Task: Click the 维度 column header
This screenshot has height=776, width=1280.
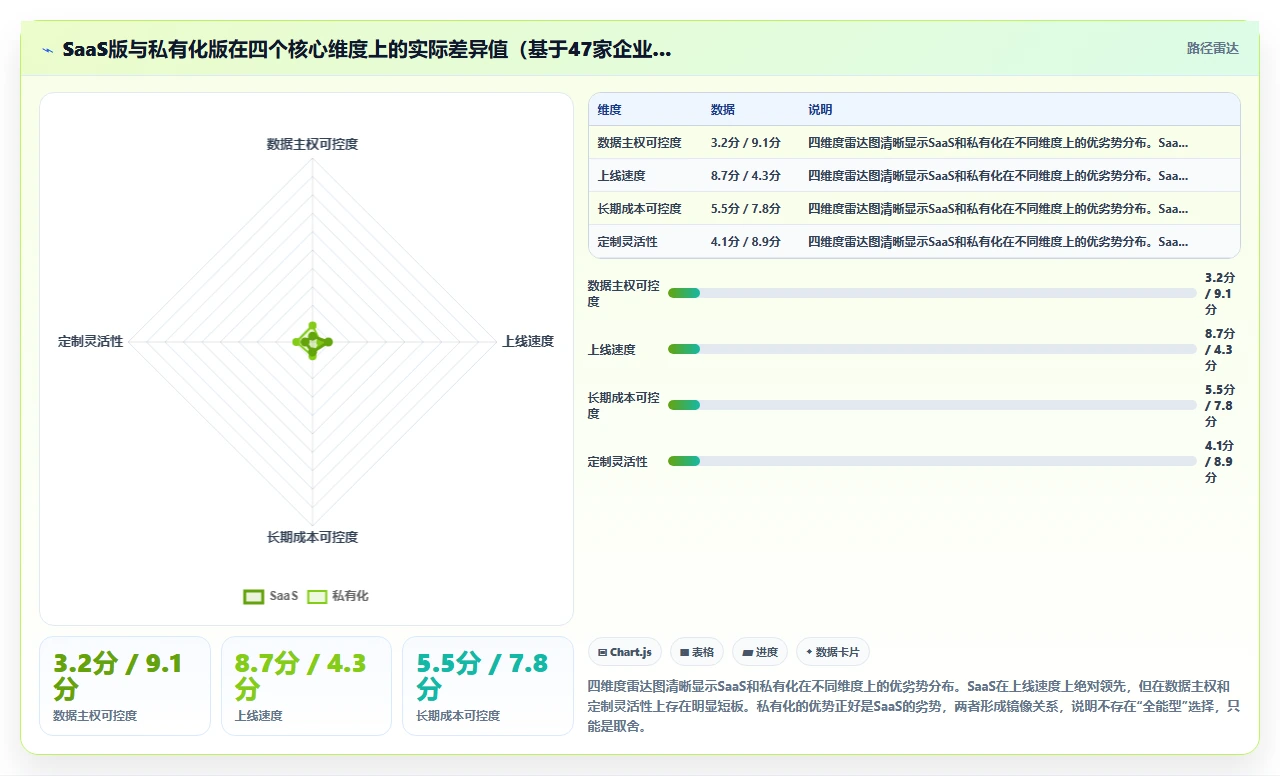Action: [610, 110]
